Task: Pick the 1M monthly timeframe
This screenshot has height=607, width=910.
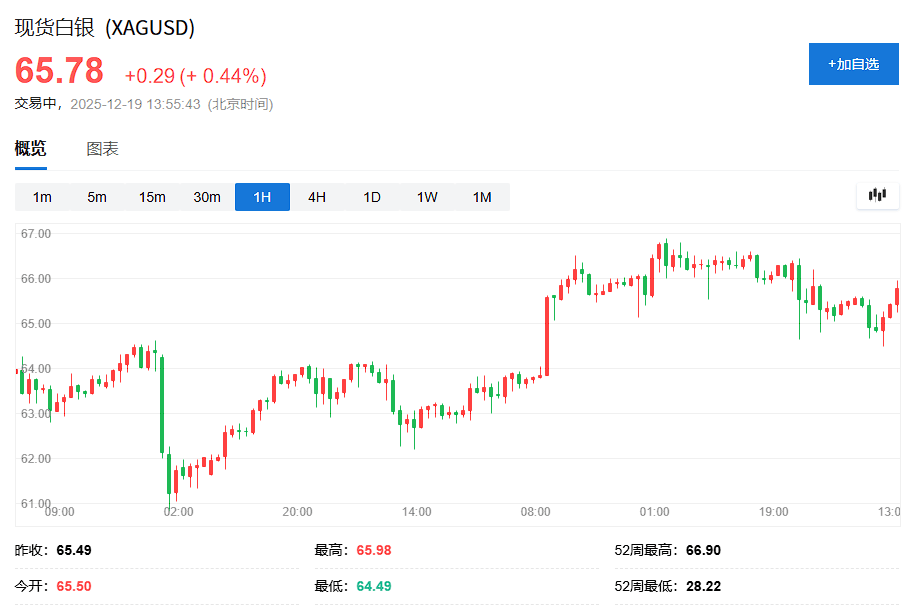Action: pyautogui.click(x=482, y=197)
